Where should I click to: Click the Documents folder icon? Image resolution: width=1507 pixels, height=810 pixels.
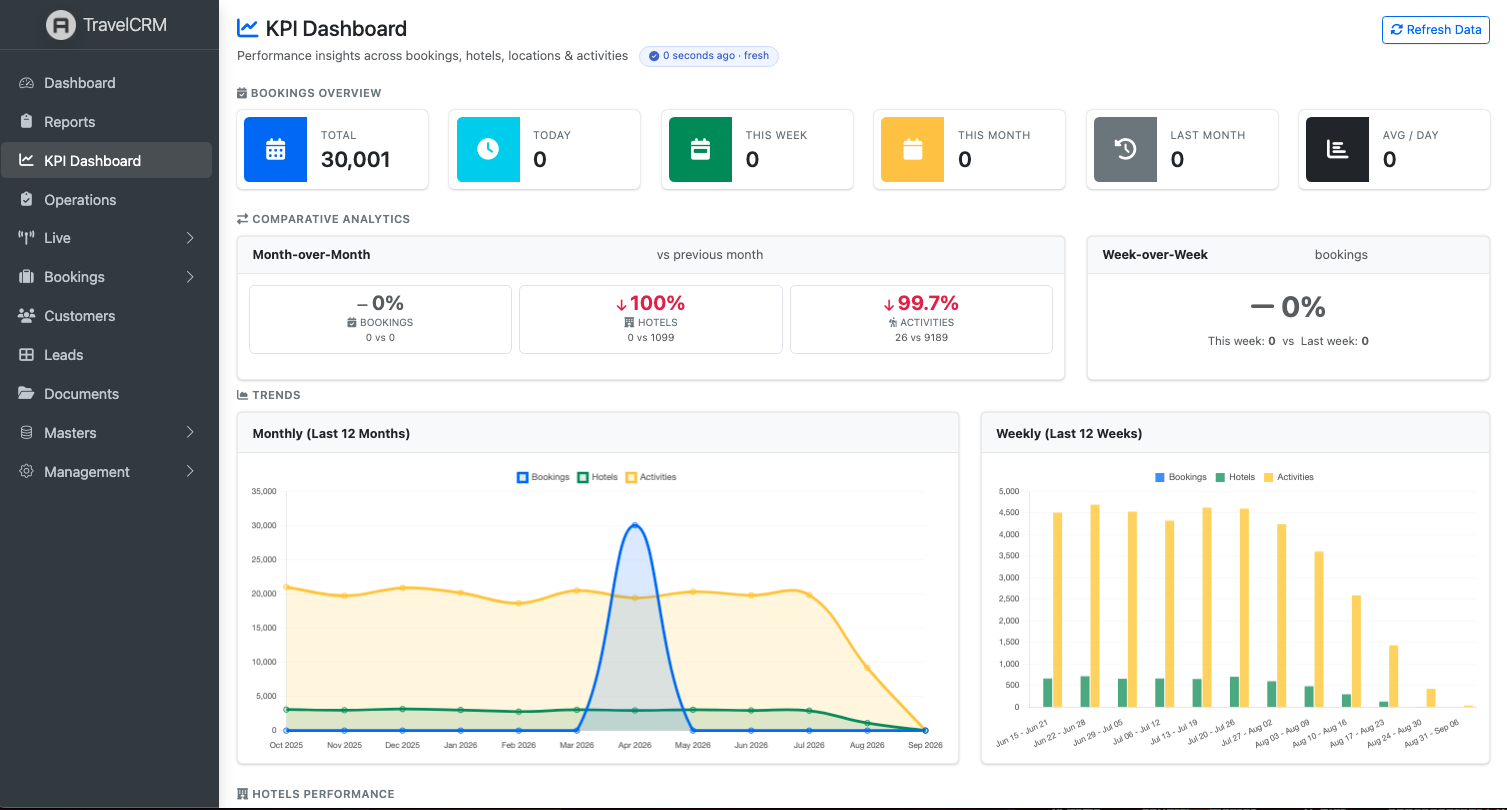(x=26, y=394)
